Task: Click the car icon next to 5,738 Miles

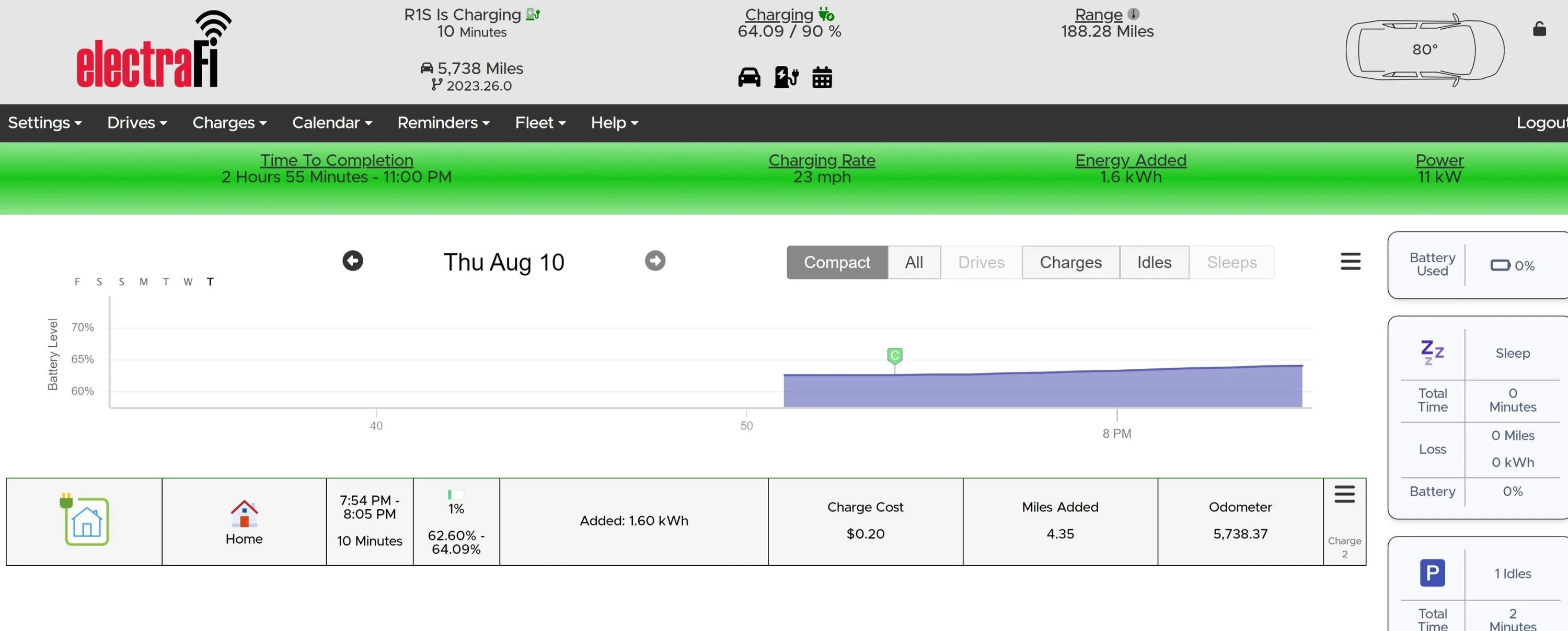Action: (426, 68)
